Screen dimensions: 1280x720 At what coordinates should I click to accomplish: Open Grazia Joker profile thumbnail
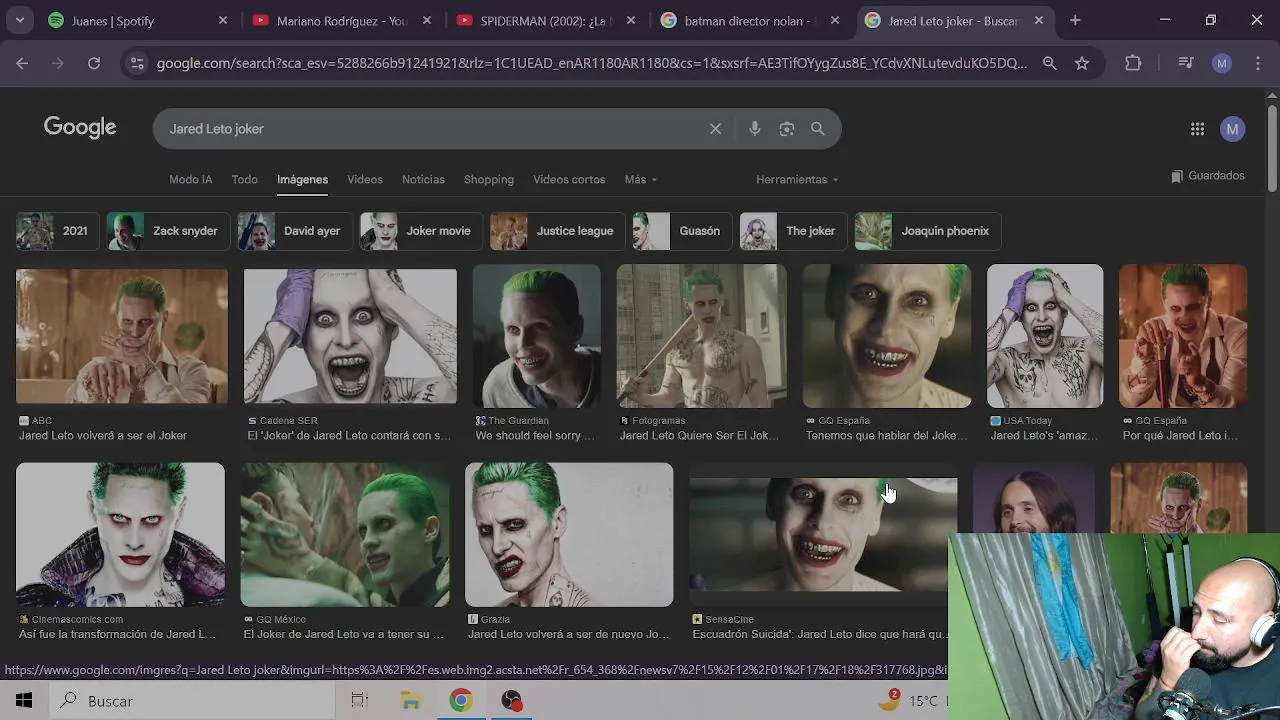click(569, 534)
